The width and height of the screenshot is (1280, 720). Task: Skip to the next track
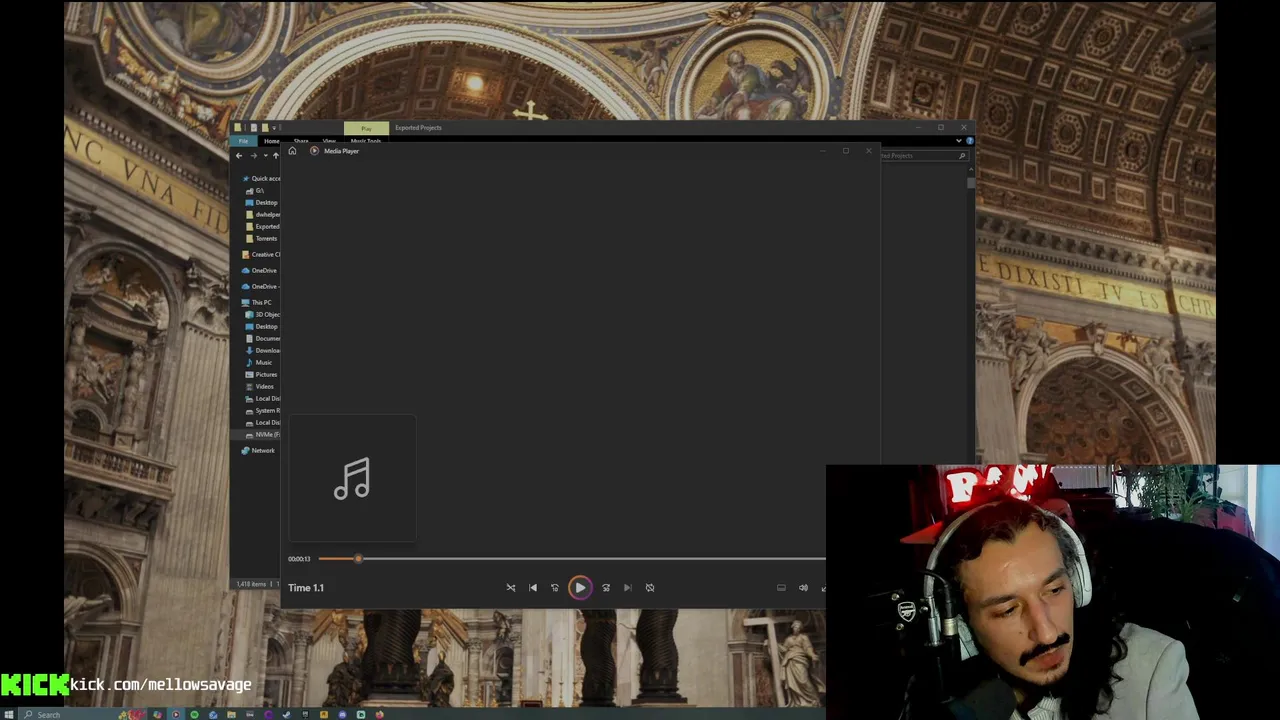click(x=628, y=588)
